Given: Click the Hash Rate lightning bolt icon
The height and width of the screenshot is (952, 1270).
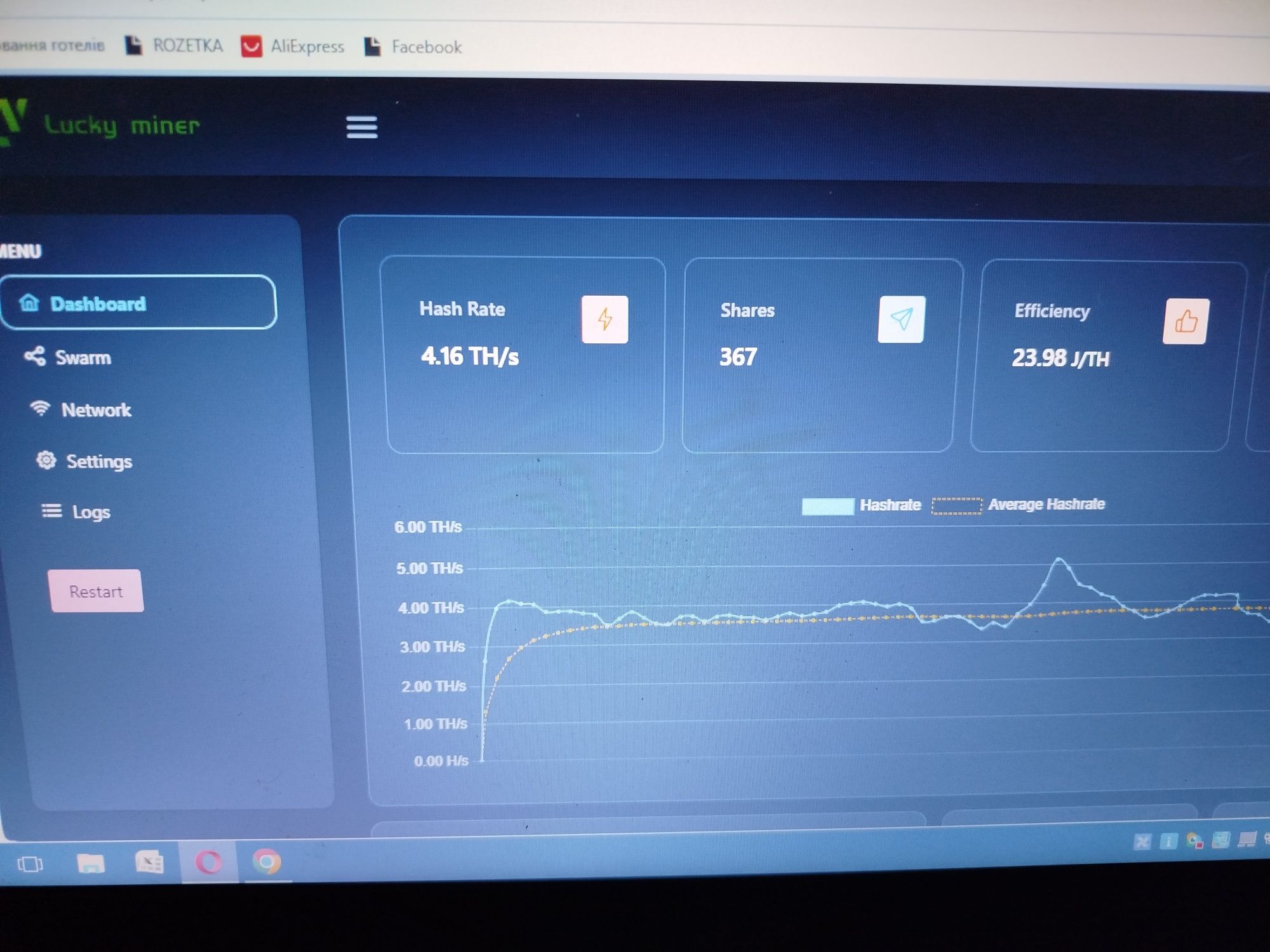Looking at the screenshot, I should pyautogui.click(x=605, y=319).
